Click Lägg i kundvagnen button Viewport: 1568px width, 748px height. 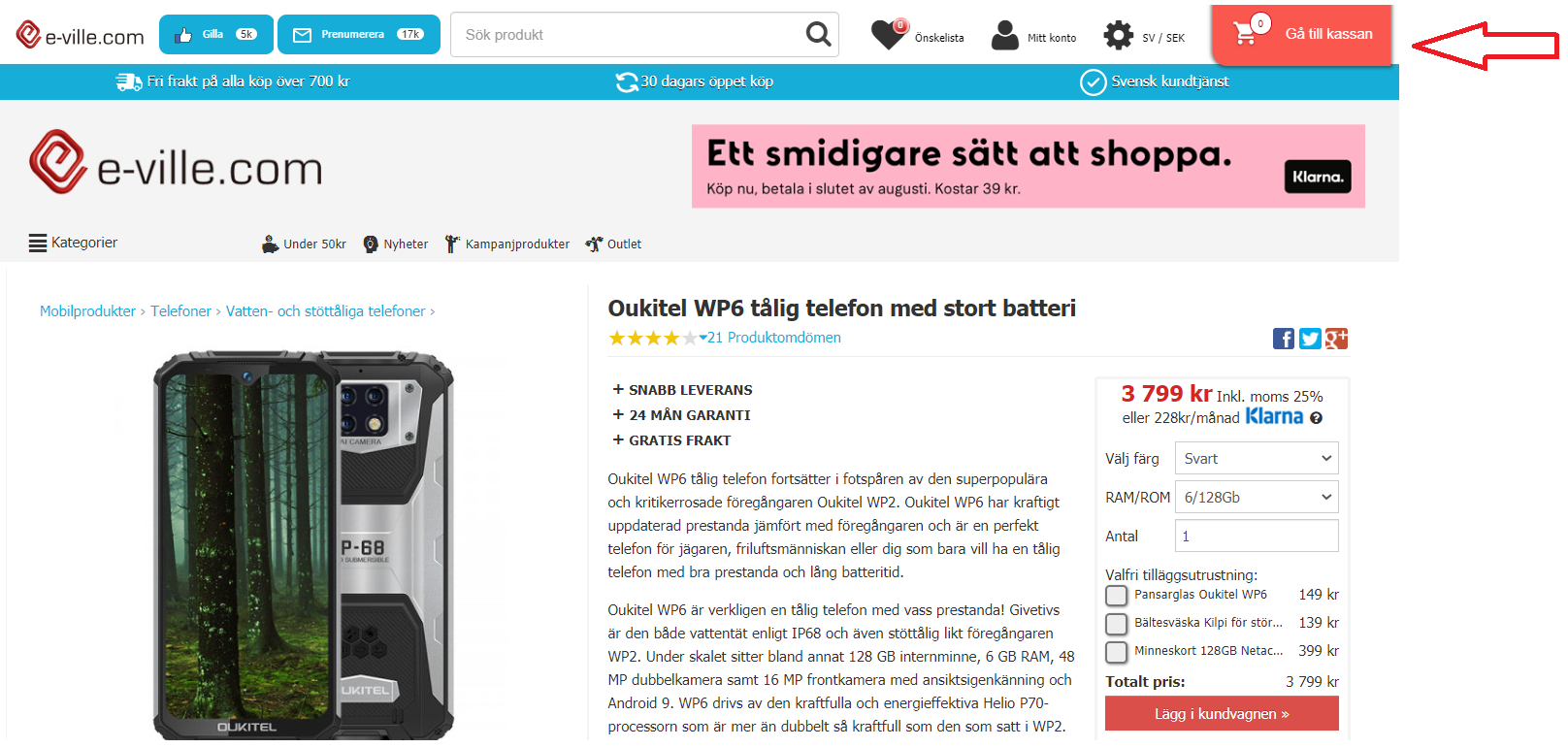[1222, 714]
